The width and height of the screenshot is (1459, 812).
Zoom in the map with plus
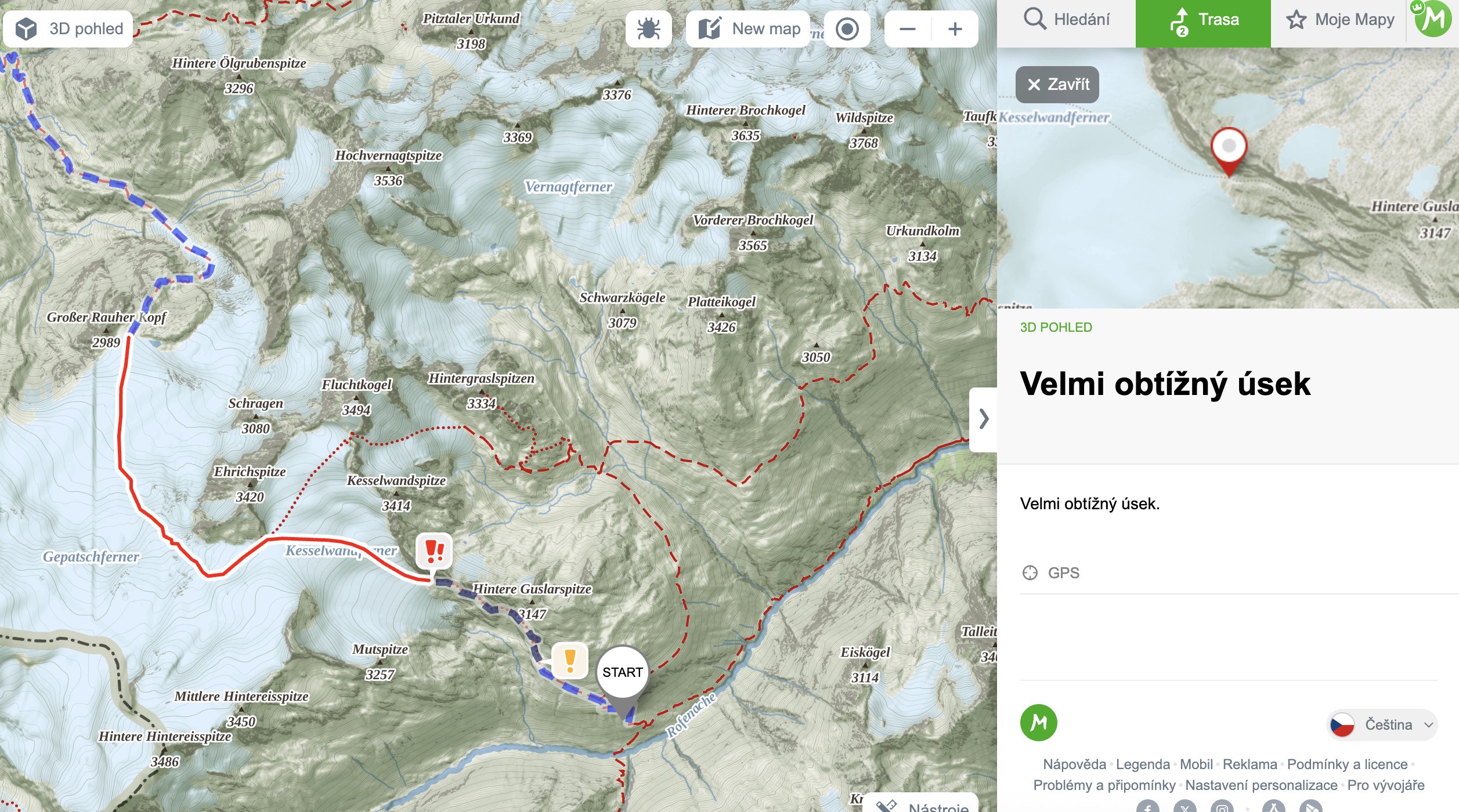point(955,28)
